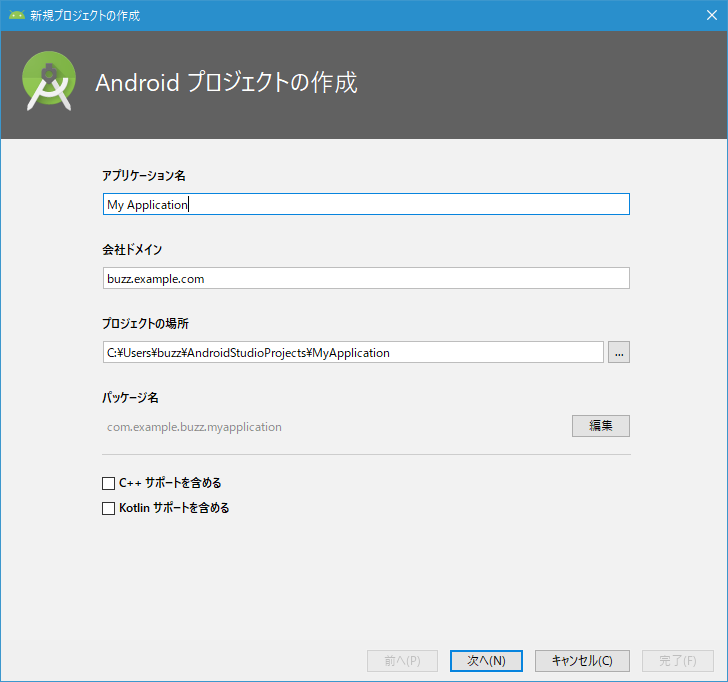Enable the Kotlin サポートを含める checkbox
This screenshot has width=728, height=682.
(109, 508)
